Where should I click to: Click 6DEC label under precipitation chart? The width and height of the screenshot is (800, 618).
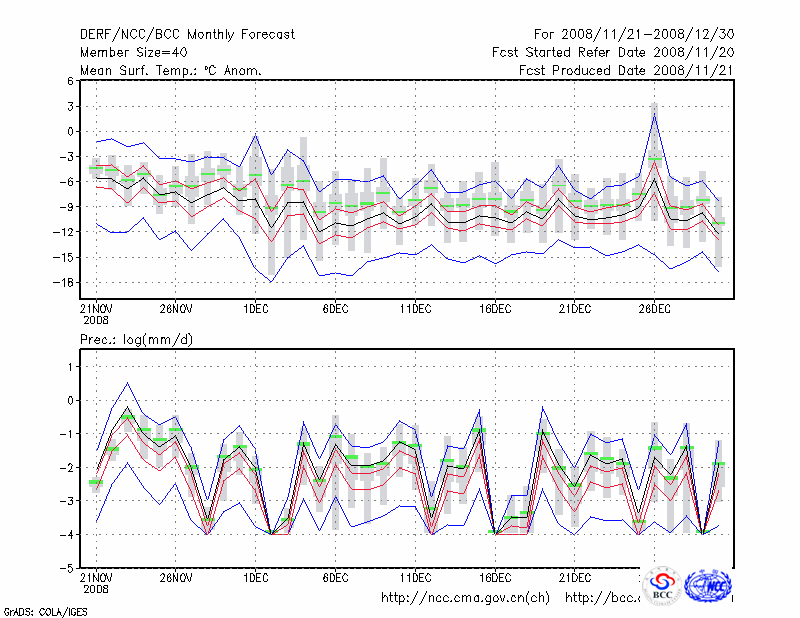click(x=335, y=577)
